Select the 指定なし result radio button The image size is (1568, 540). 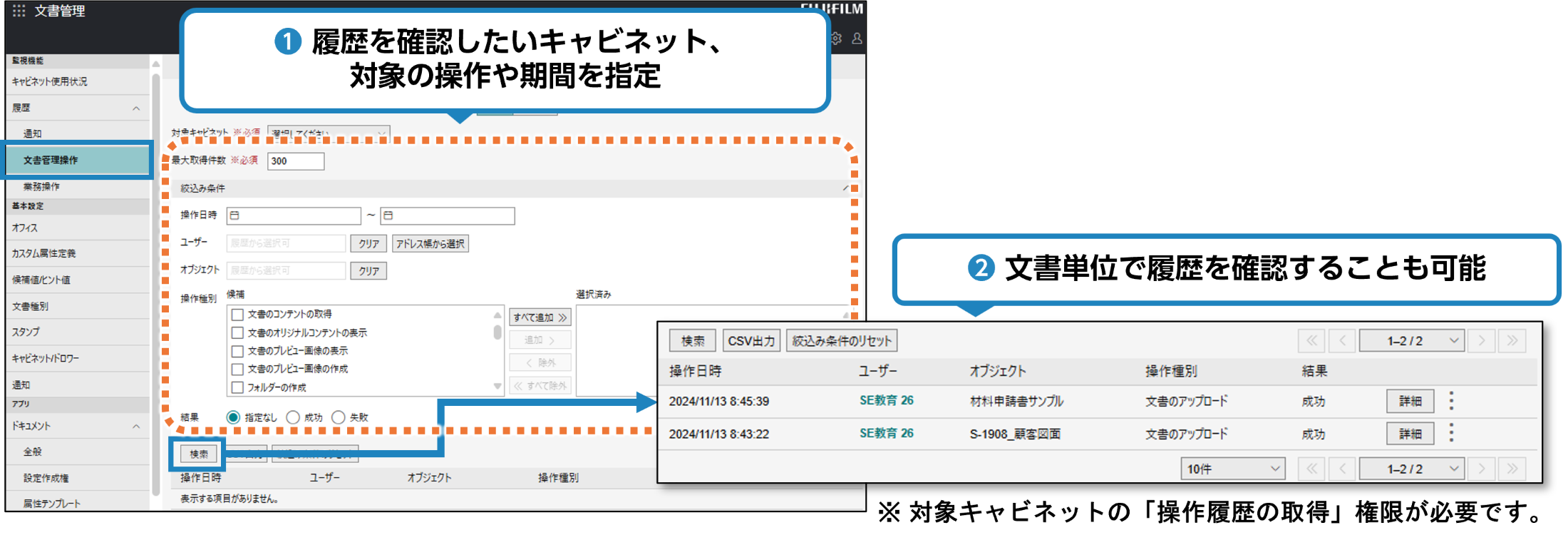[233, 417]
